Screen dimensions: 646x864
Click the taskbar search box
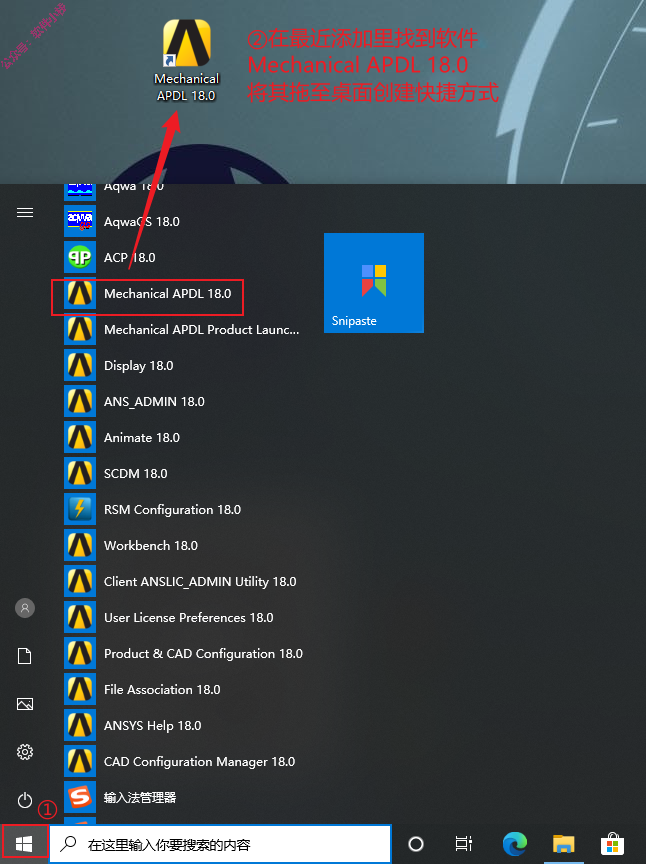tap(220, 844)
